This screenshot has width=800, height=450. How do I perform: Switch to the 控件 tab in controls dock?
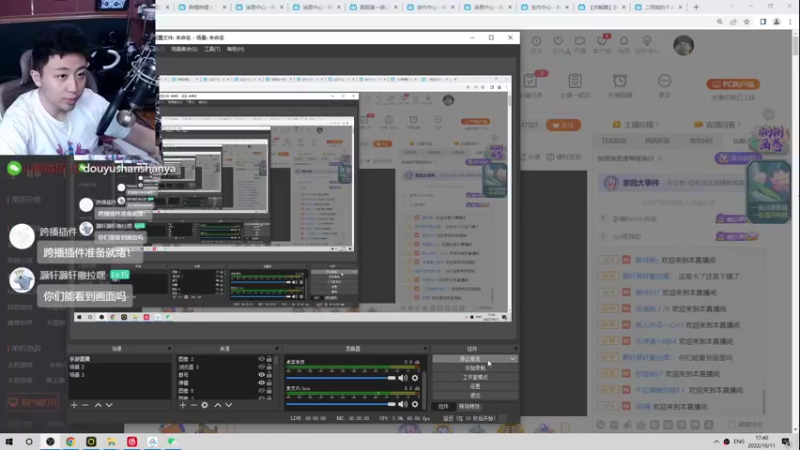click(443, 407)
